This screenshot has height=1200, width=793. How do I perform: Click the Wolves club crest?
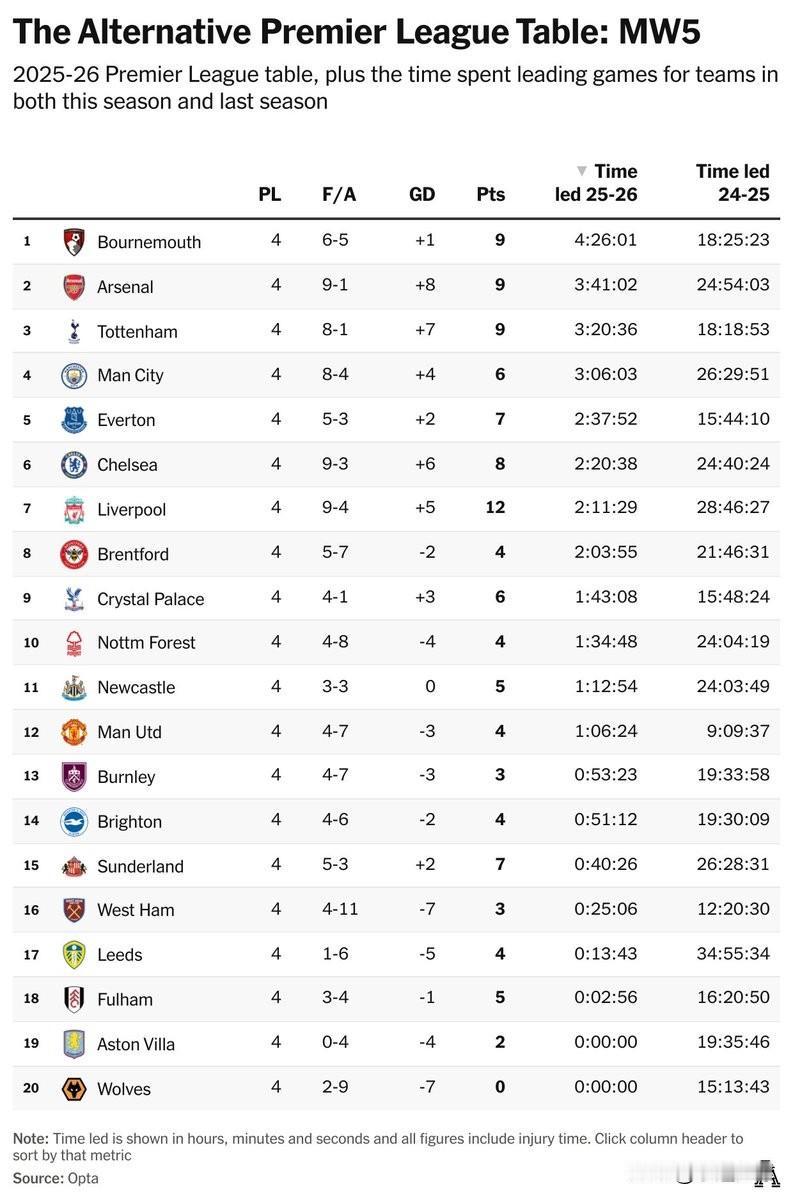(x=74, y=1088)
